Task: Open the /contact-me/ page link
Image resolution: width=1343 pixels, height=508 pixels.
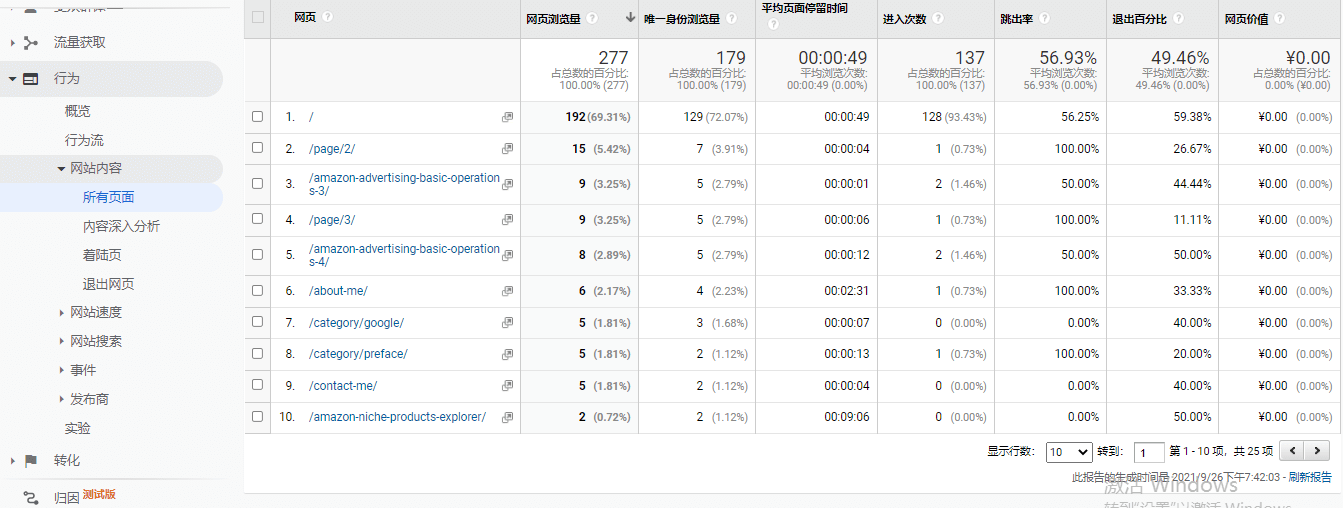Action: coord(343,386)
